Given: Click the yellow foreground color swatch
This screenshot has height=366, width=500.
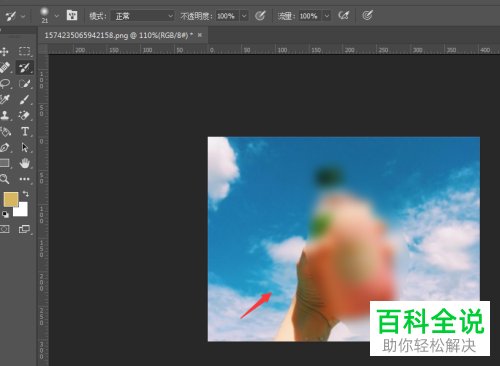Looking at the screenshot, I should coord(10,199).
